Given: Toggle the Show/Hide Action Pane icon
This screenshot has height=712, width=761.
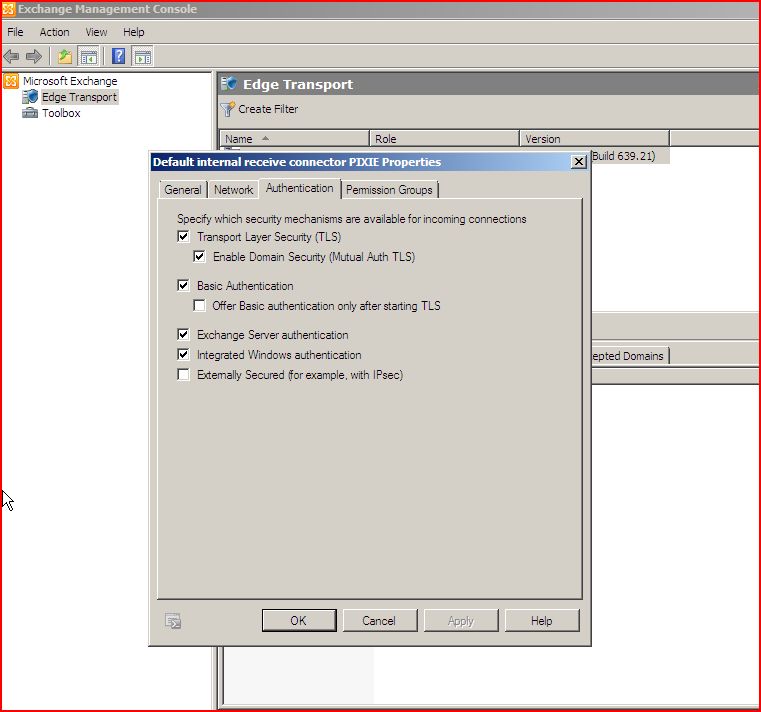Looking at the screenshot, I should [142, 56].
